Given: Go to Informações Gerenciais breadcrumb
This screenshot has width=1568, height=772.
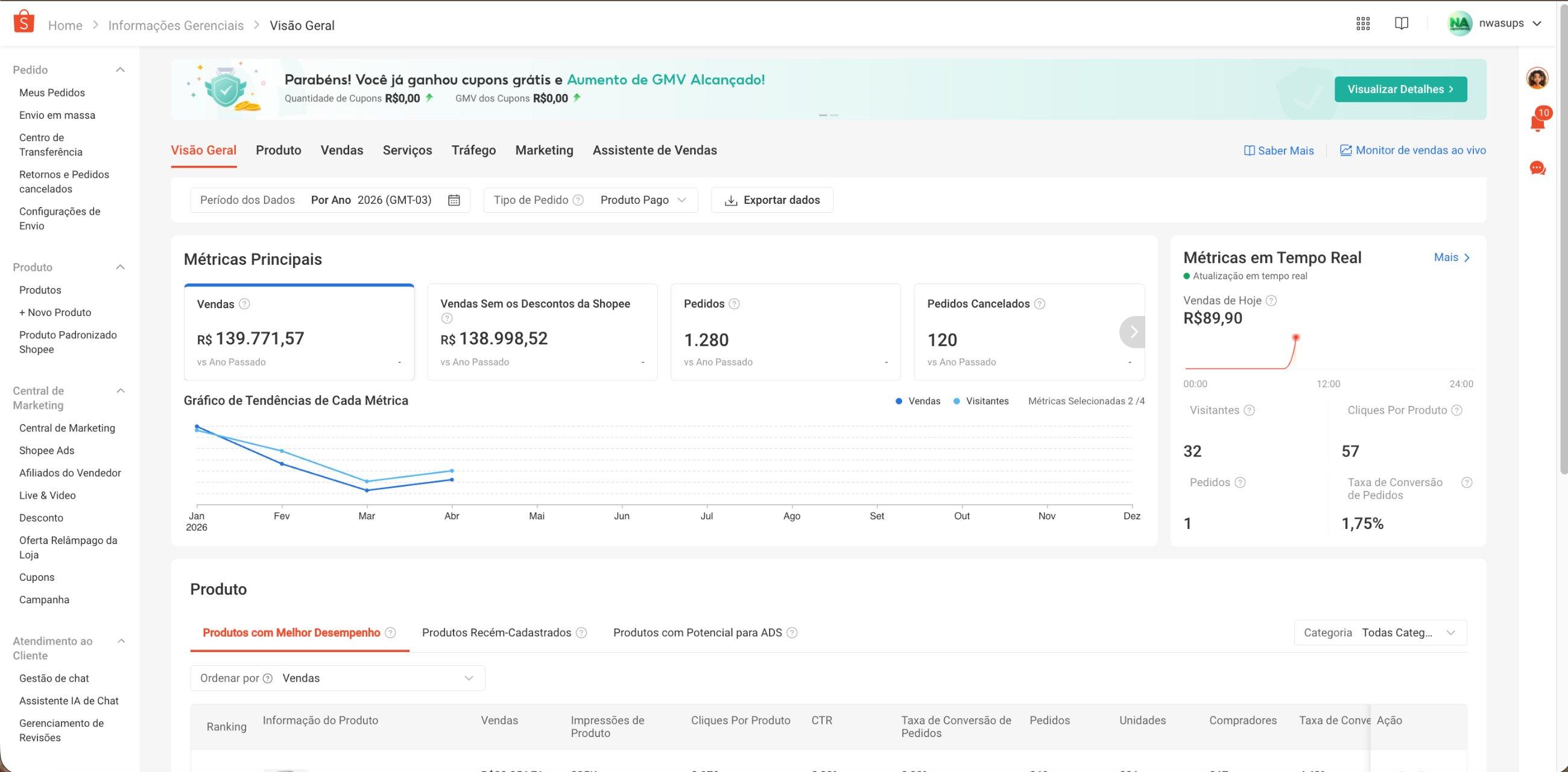Looking at the screenshot, I should (x=176, y=25).
